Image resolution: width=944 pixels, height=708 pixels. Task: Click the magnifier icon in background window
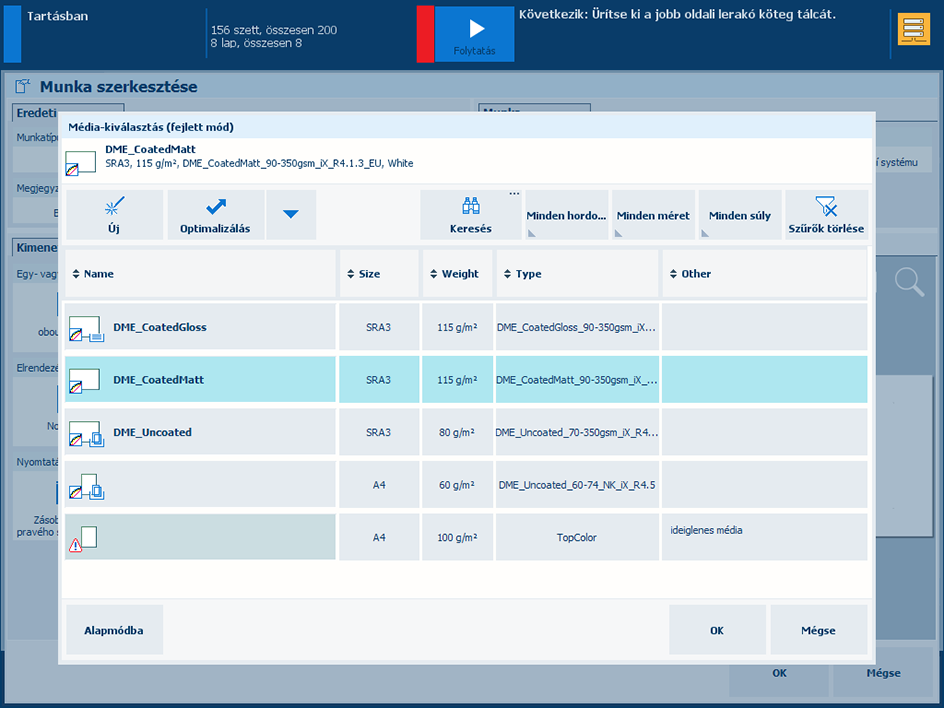coord(909,282)
